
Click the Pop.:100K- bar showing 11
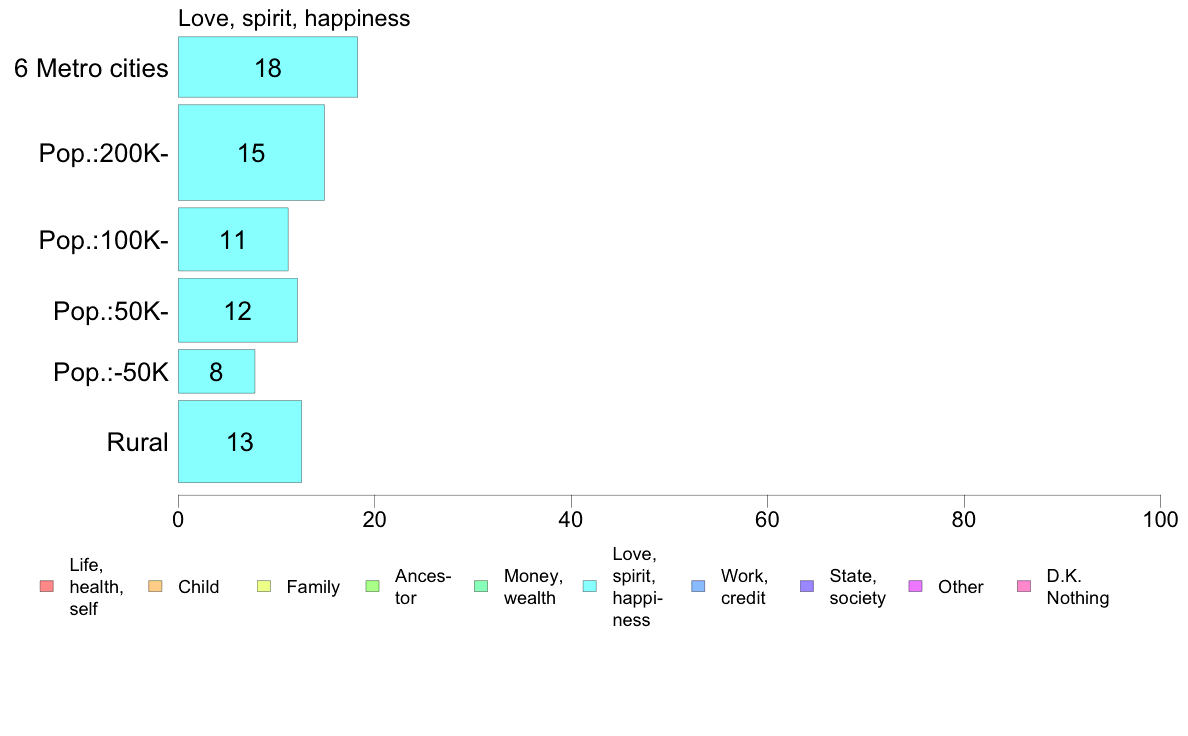click(x=233, y=240)
